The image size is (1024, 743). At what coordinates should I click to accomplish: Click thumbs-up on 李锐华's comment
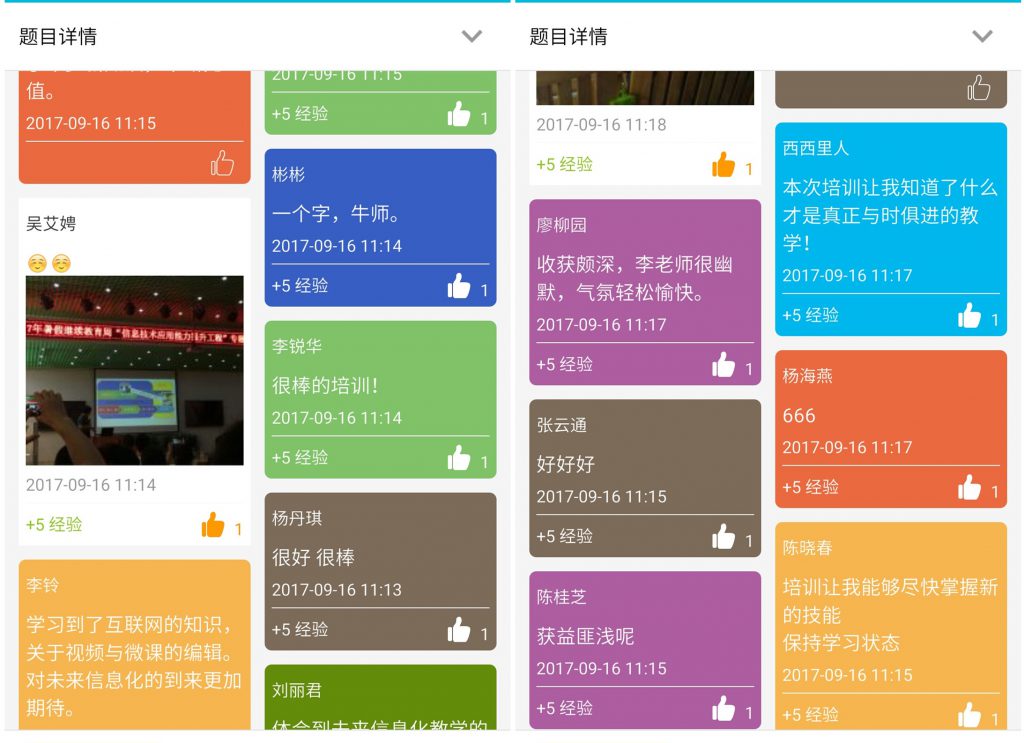[x=459, y=458]
